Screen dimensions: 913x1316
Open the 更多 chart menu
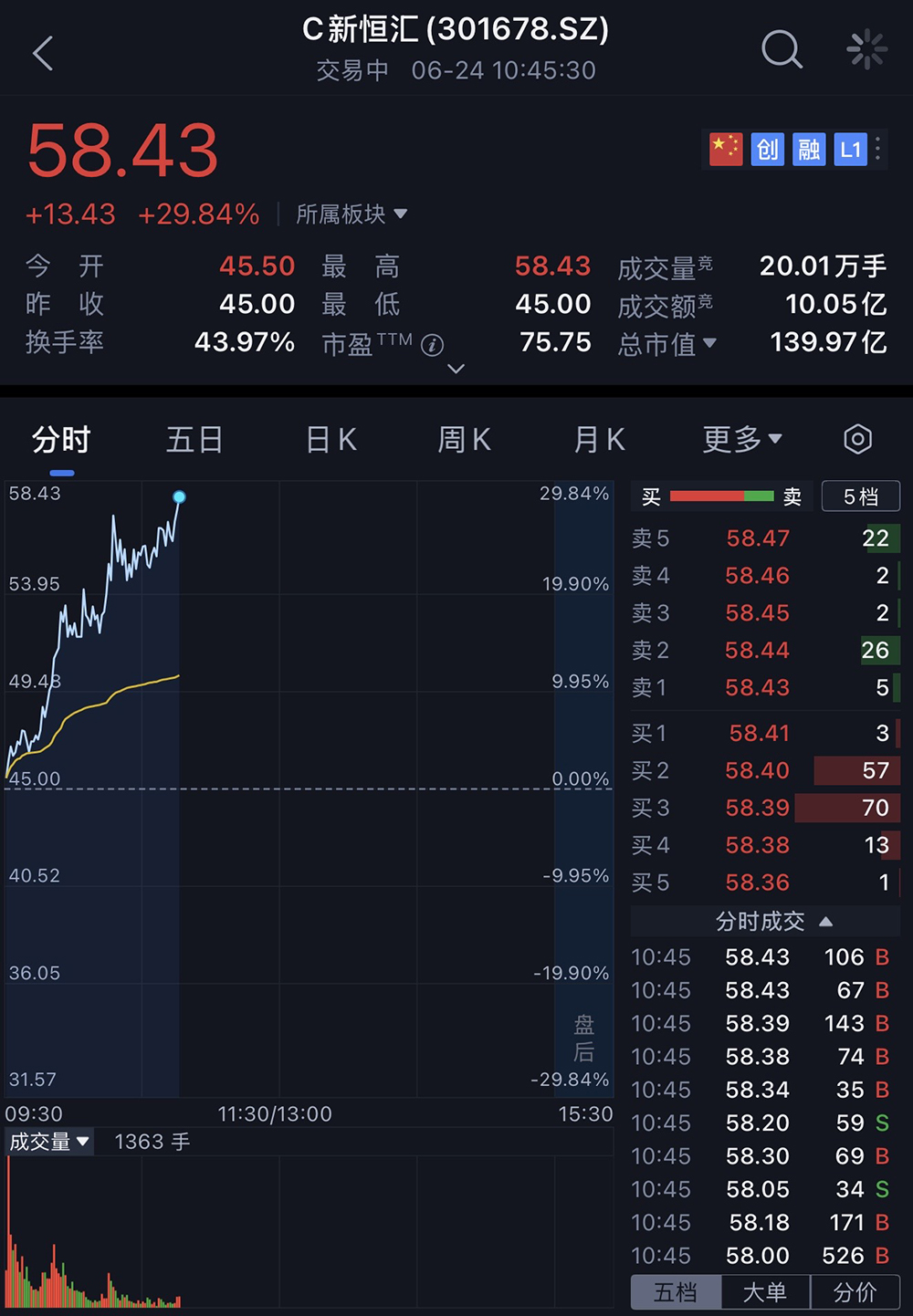741,439
